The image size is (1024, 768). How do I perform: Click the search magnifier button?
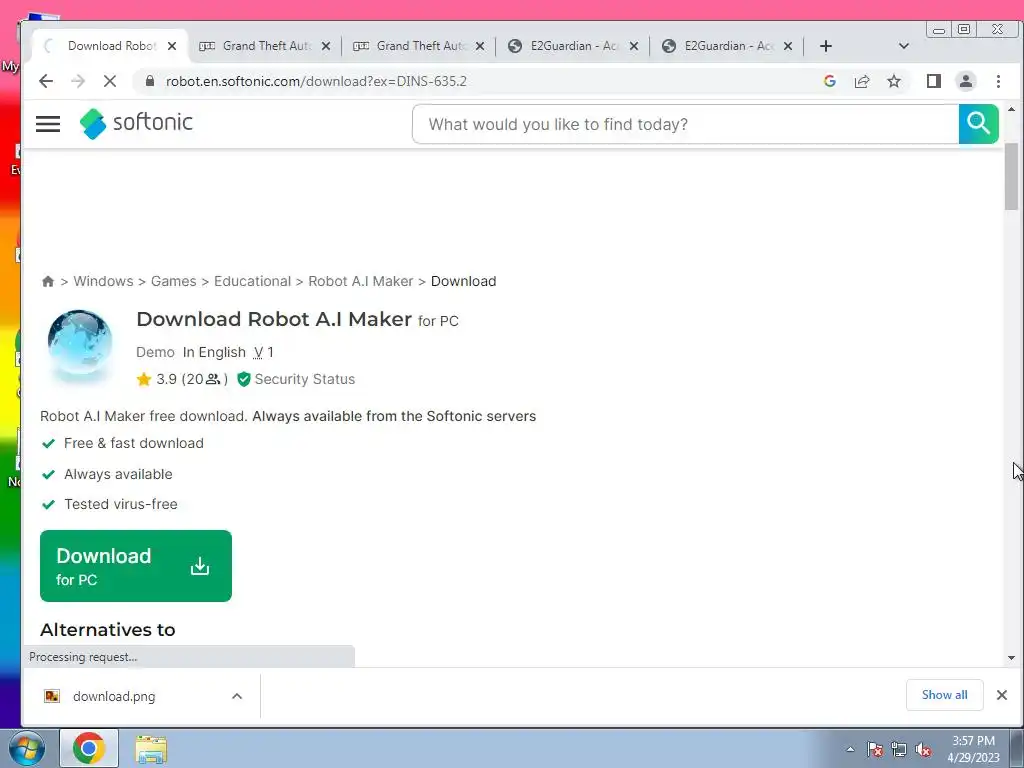coord(978,123)
